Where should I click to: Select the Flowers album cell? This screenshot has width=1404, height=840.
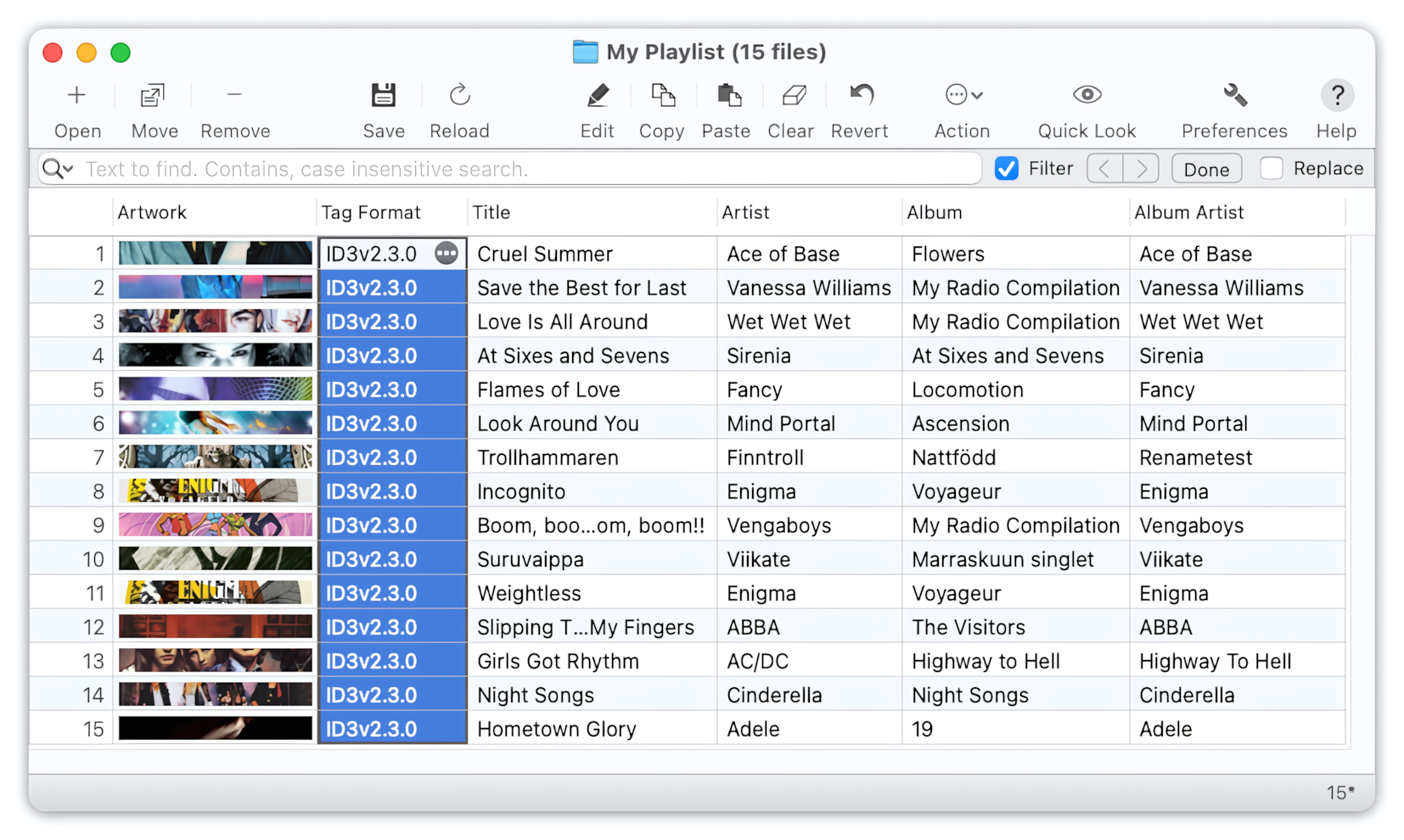point(1016,254)
